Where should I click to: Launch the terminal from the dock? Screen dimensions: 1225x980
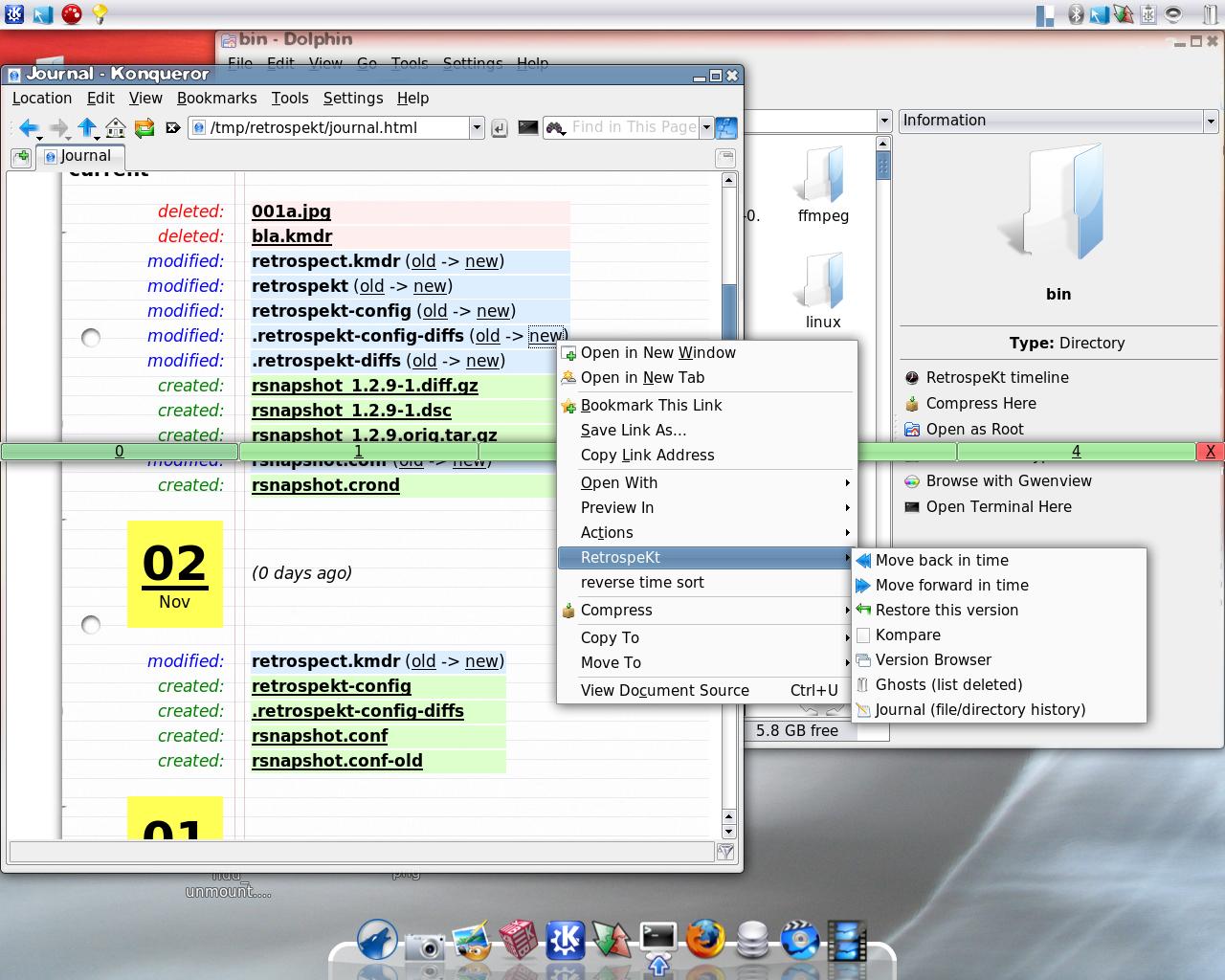(658, 939)
